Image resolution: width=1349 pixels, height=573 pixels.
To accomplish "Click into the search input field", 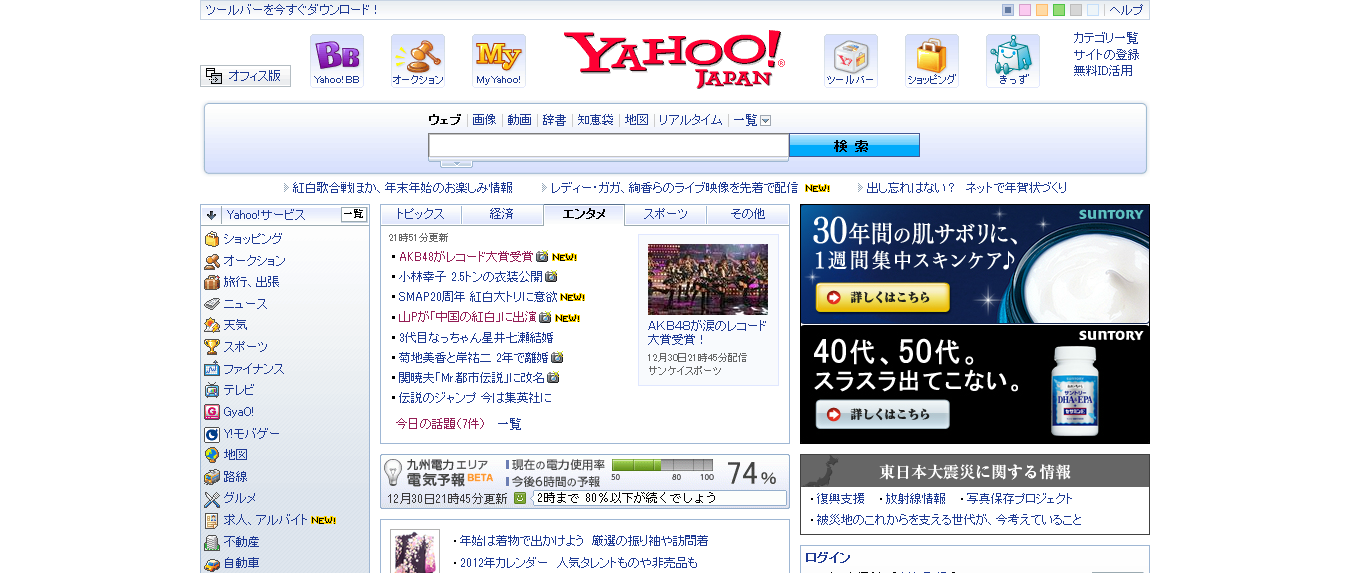I will click(609, 146).
